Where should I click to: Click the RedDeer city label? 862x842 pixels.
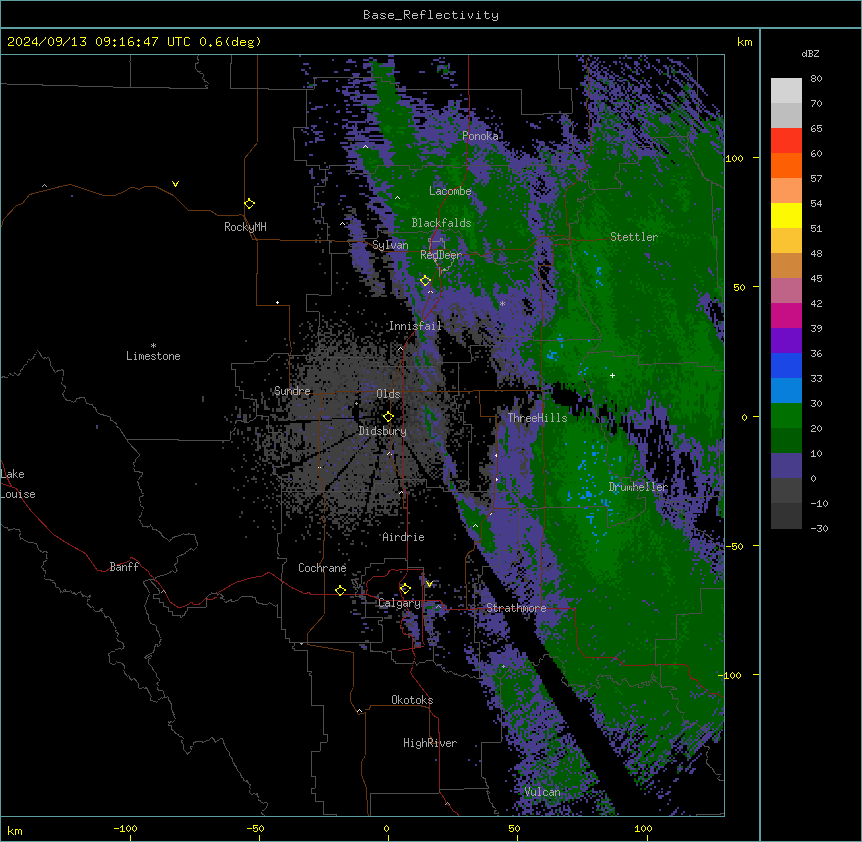441,255
